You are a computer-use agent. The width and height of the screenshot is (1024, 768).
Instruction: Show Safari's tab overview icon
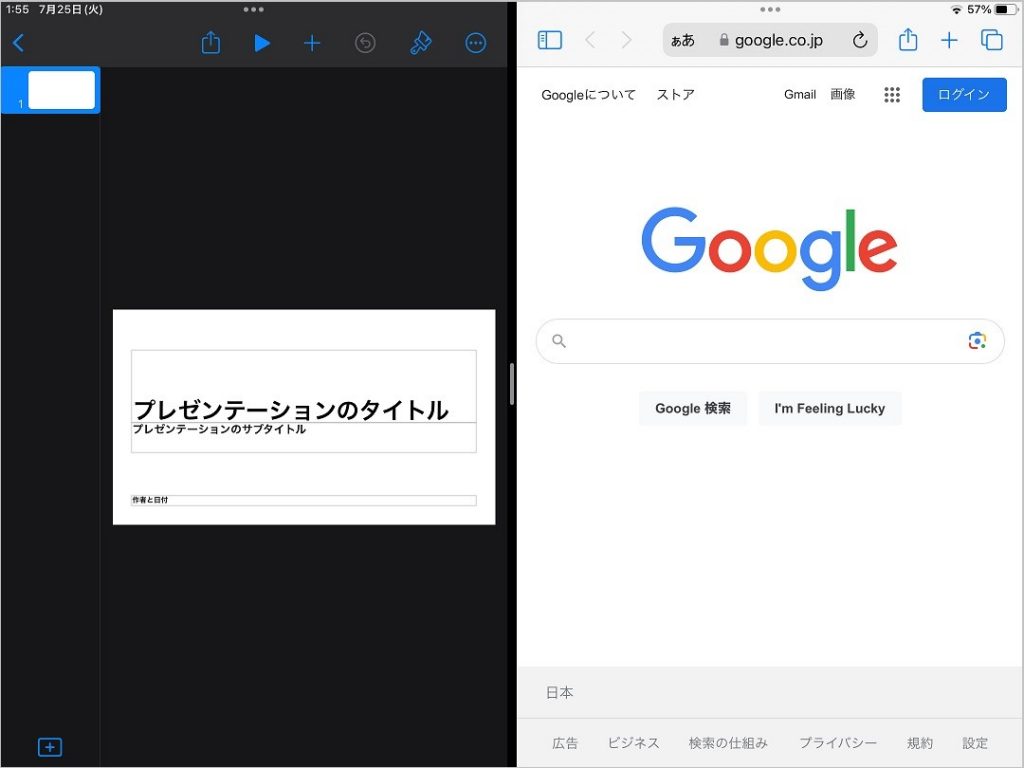point(990,40)
